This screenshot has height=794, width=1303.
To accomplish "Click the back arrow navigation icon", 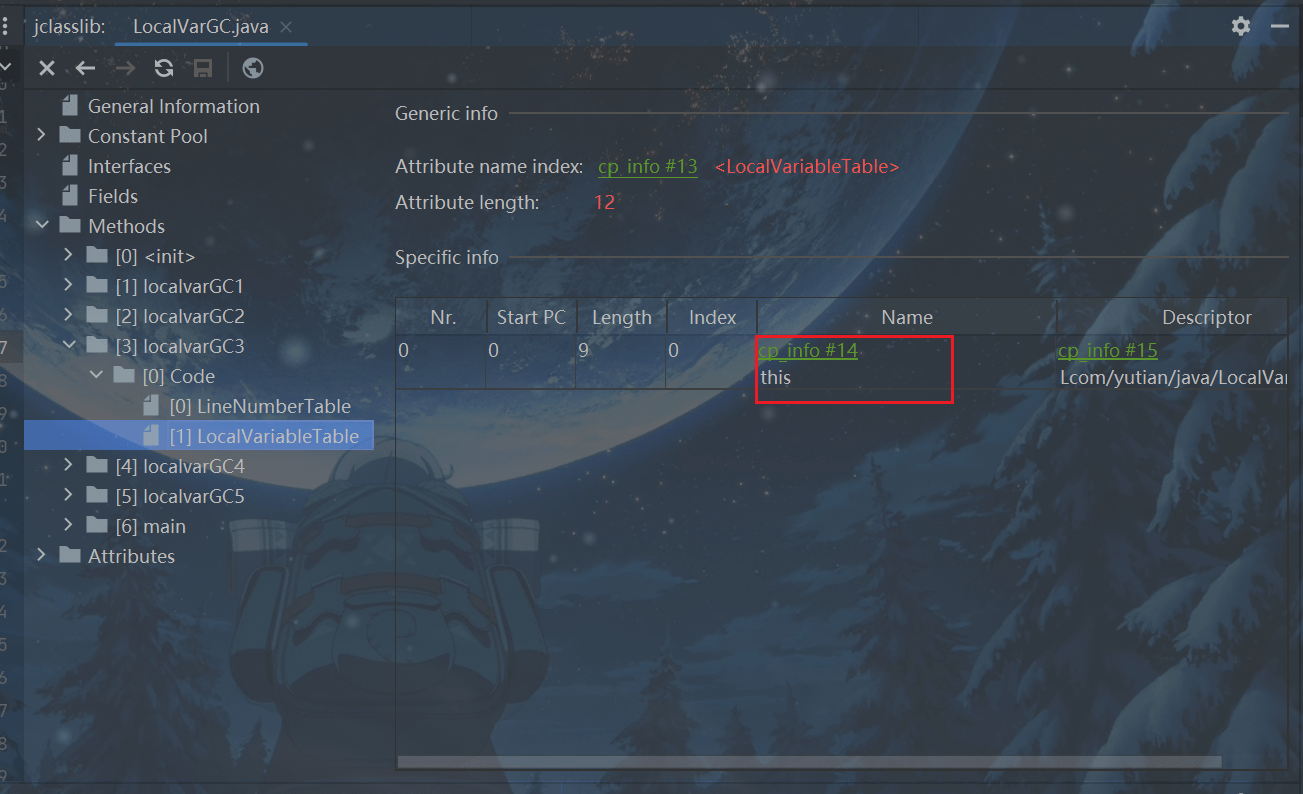I will (85, 68).
